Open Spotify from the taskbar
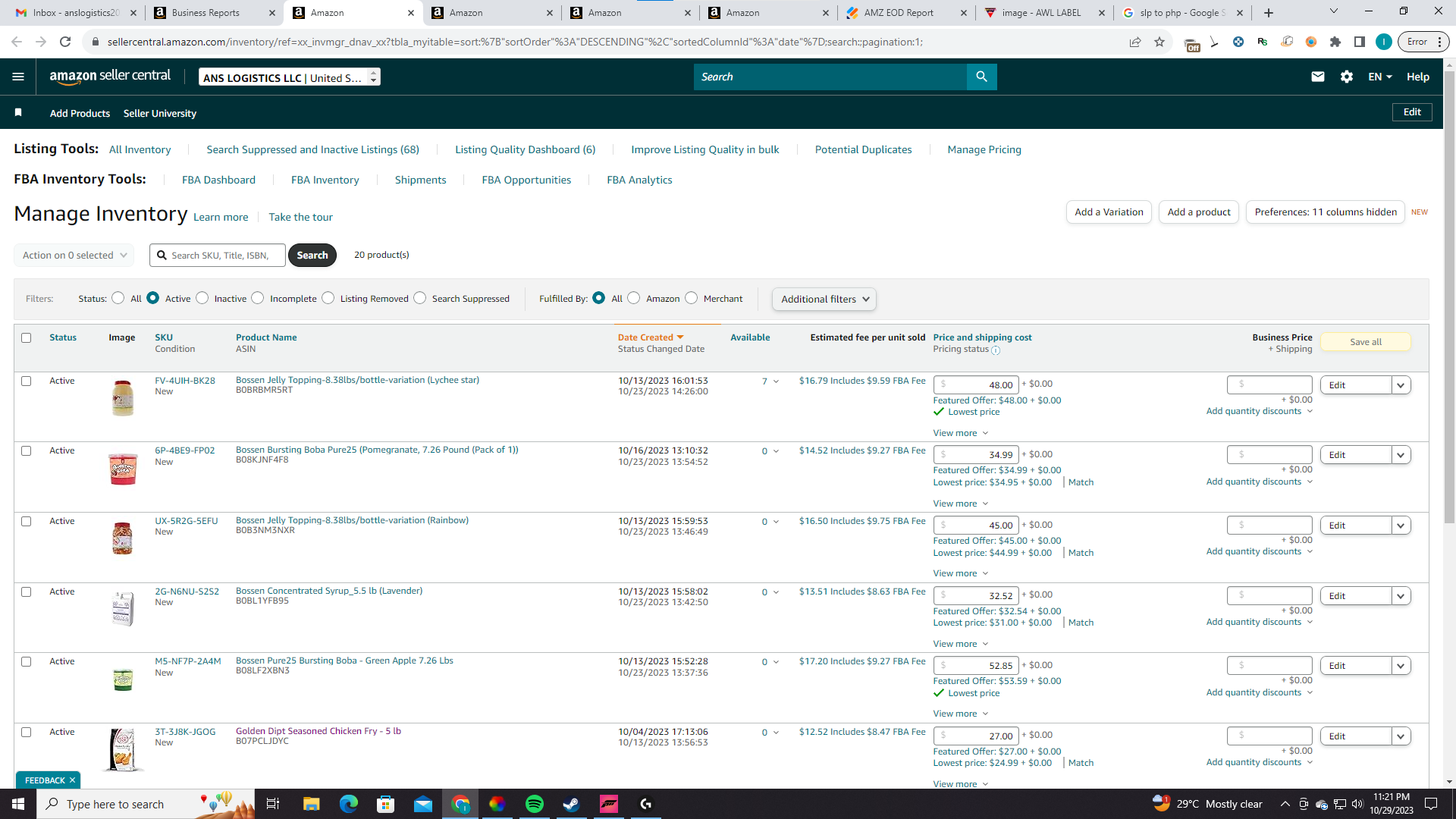This screenshot has width=1456, height=819. point(535,804)
